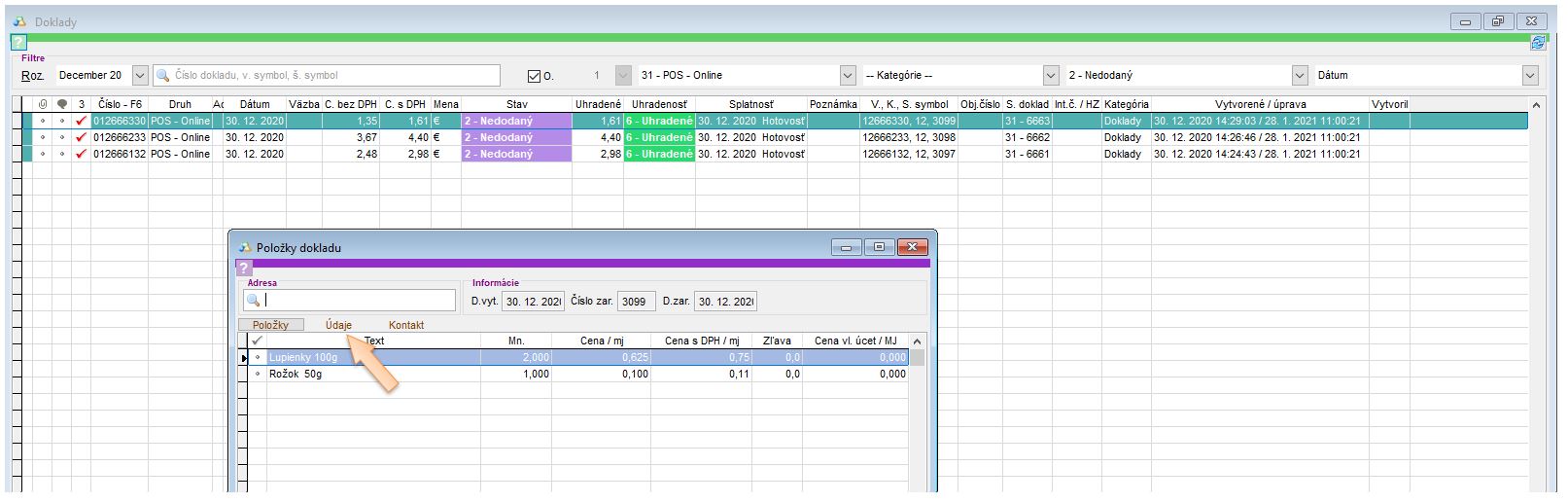The height and width of the screenshot is (503, 1568).
Task: Click the green help question mark icon
Action: click(18, 43)
